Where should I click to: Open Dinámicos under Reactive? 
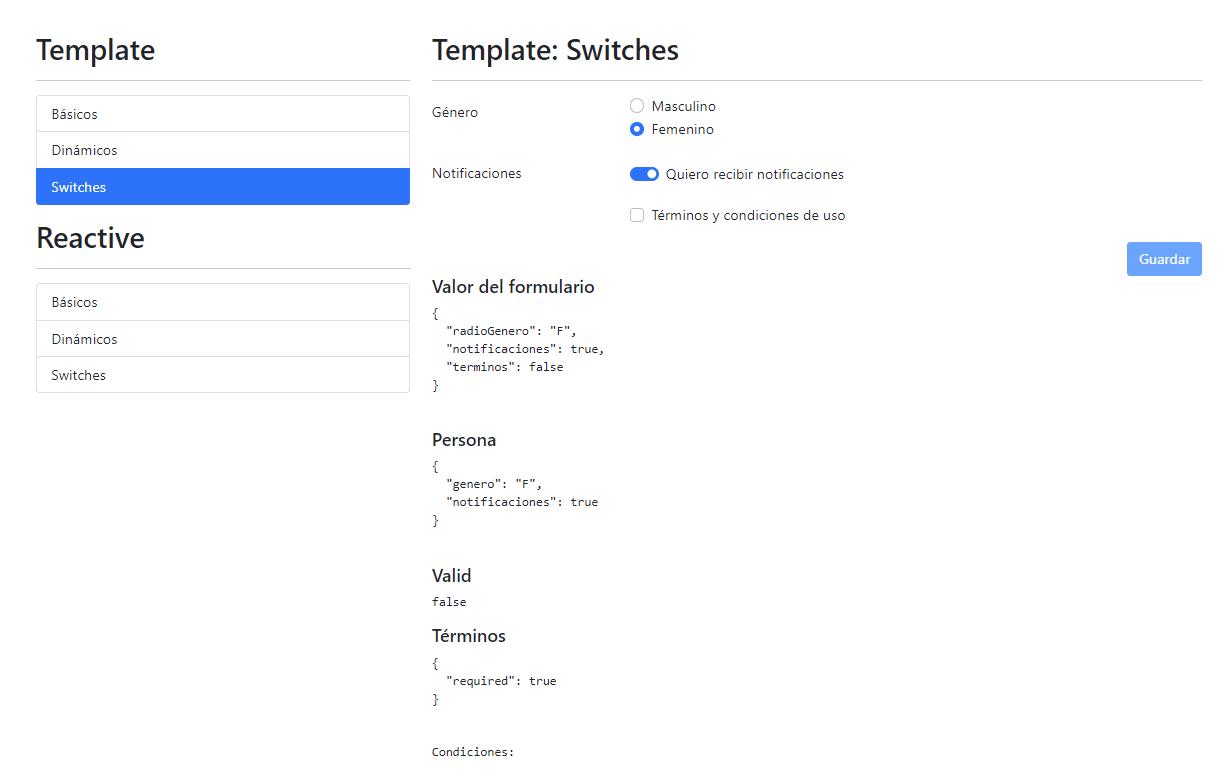[x=222, y=338]
